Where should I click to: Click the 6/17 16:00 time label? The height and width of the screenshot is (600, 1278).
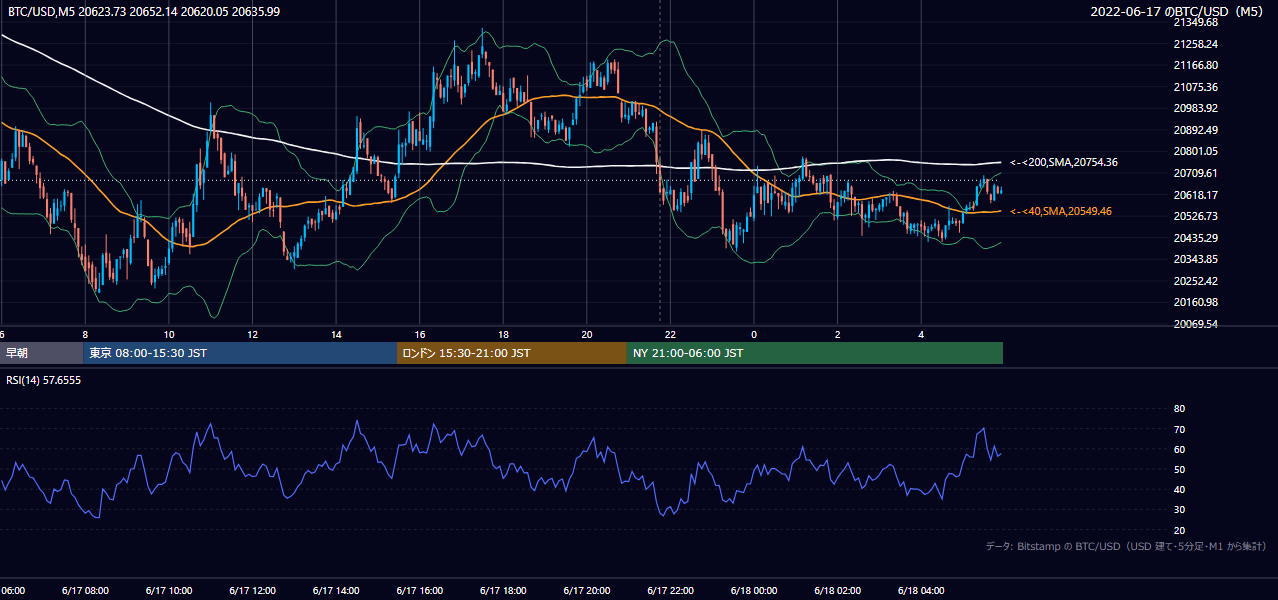coord(419,590)
